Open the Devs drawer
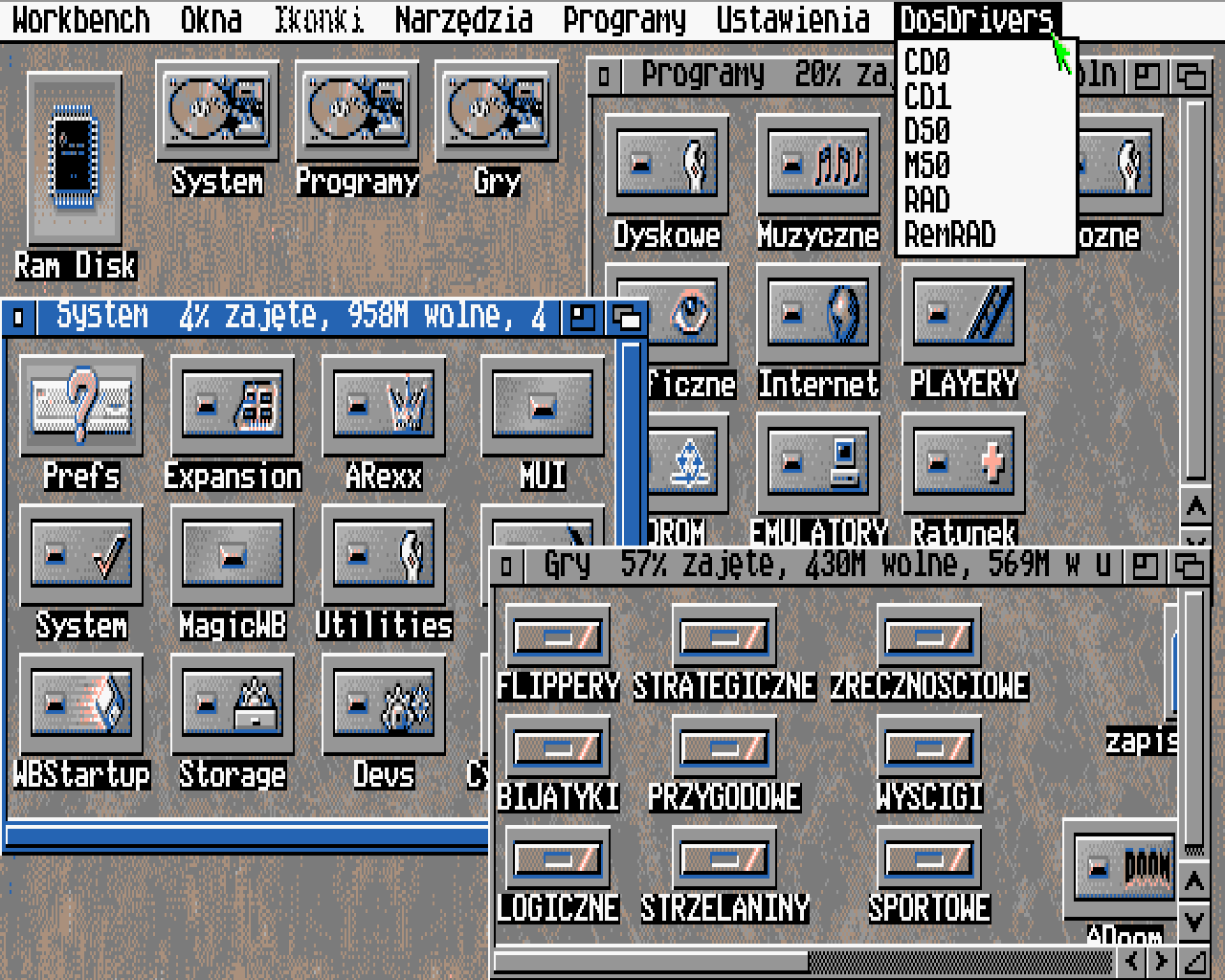This screenshot has height=980, width=1225. tap(384, 704)
